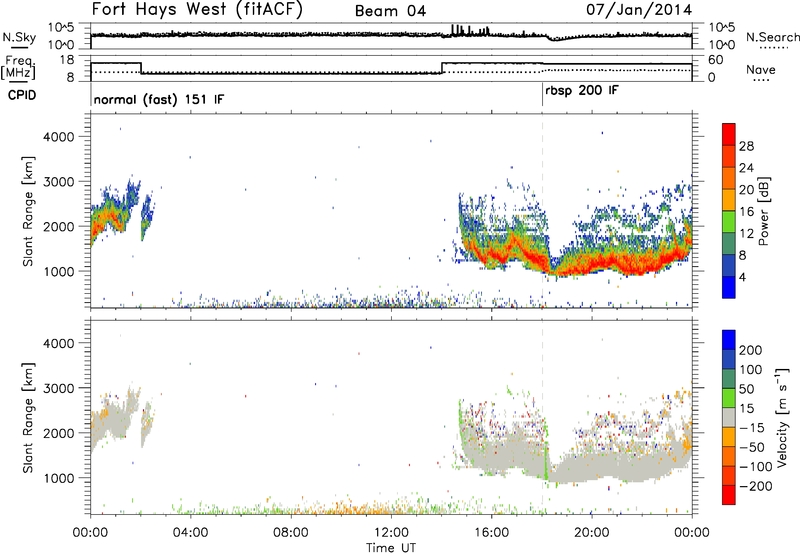Click the '12:00' time axis tick label
The width and height of the screenshot is (800, 554).
391,533
